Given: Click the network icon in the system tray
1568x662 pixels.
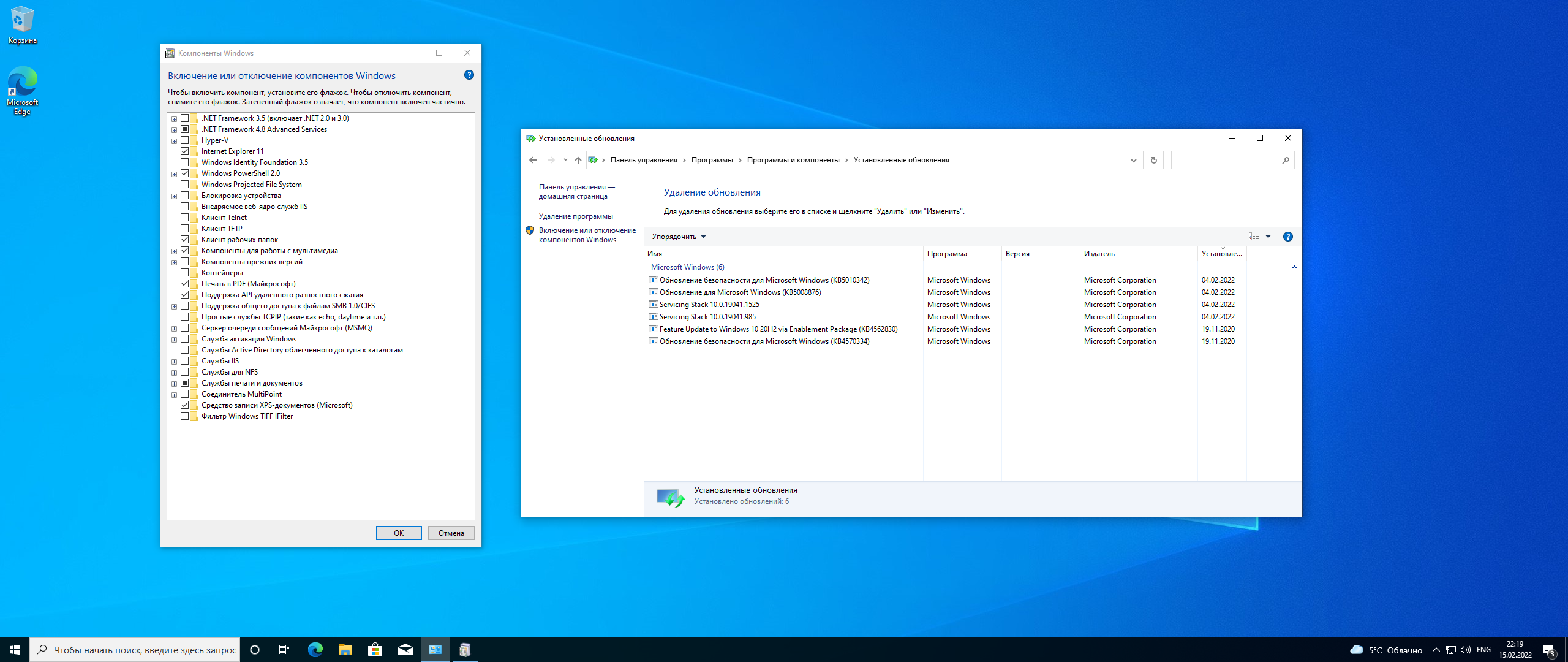Looking at the screenshot, I should (1450, 650).
